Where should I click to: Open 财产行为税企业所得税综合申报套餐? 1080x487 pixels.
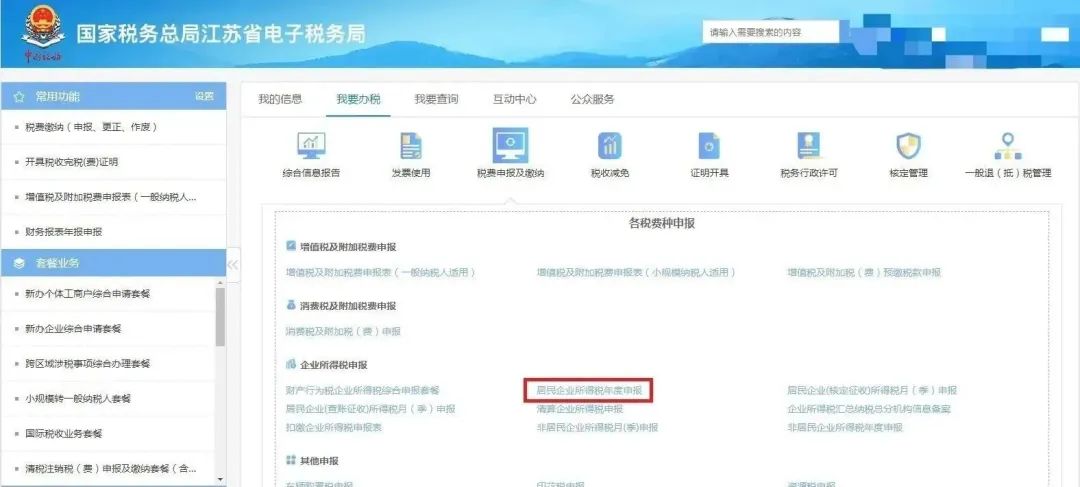click(x=362, y=391)
